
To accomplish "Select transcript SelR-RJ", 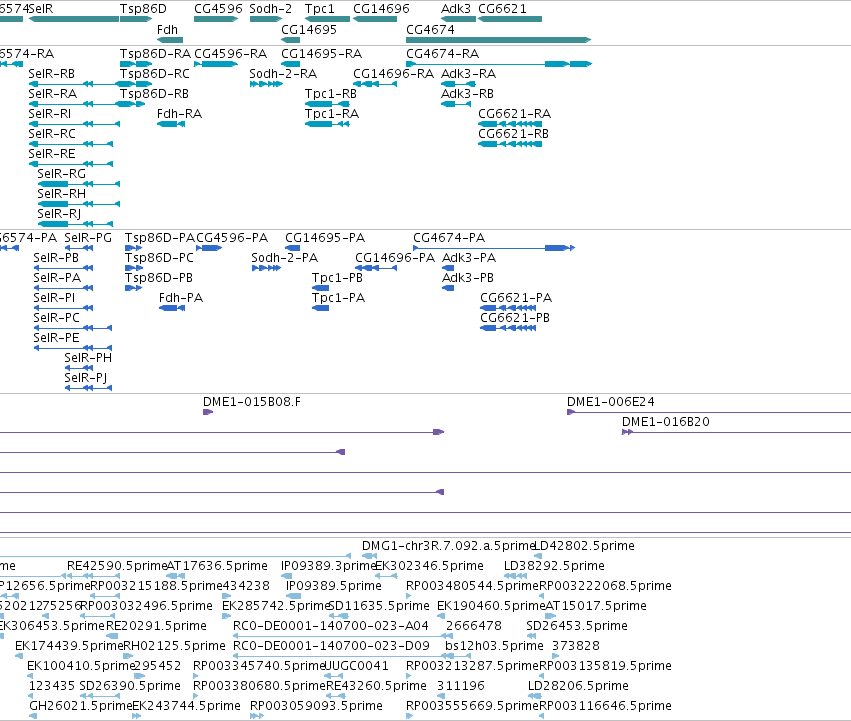I will tap(59, 214).
